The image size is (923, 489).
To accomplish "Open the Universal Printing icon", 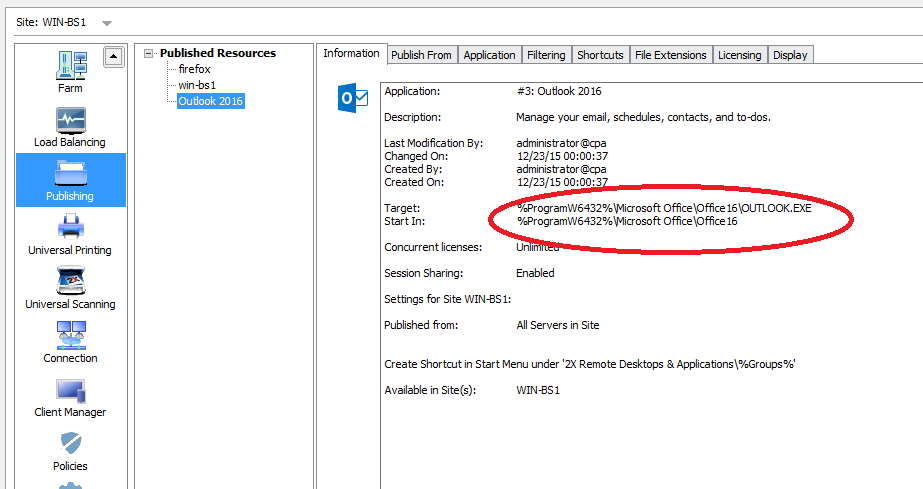I will point(71,227).
